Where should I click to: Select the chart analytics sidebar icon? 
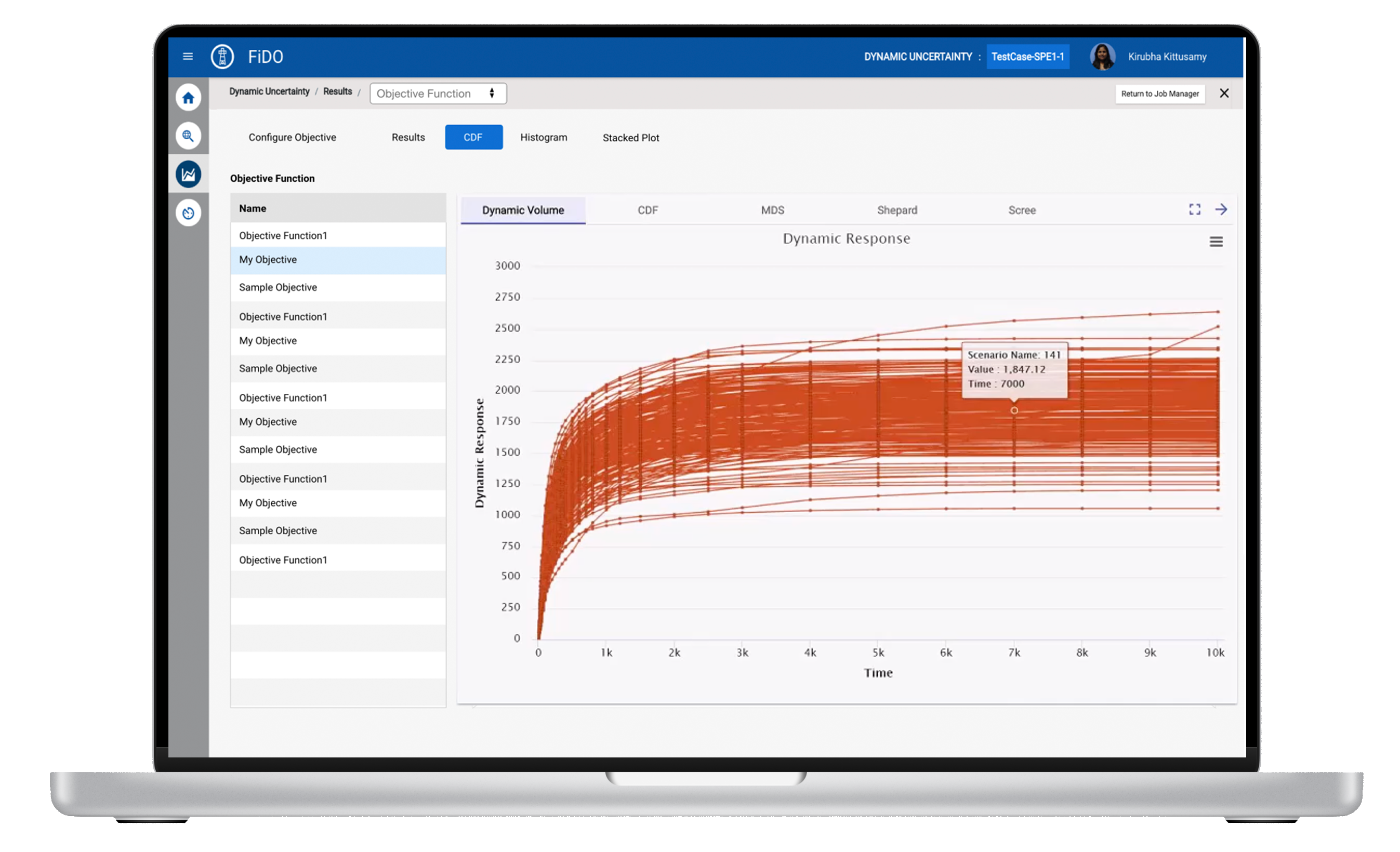click(188, 175)
